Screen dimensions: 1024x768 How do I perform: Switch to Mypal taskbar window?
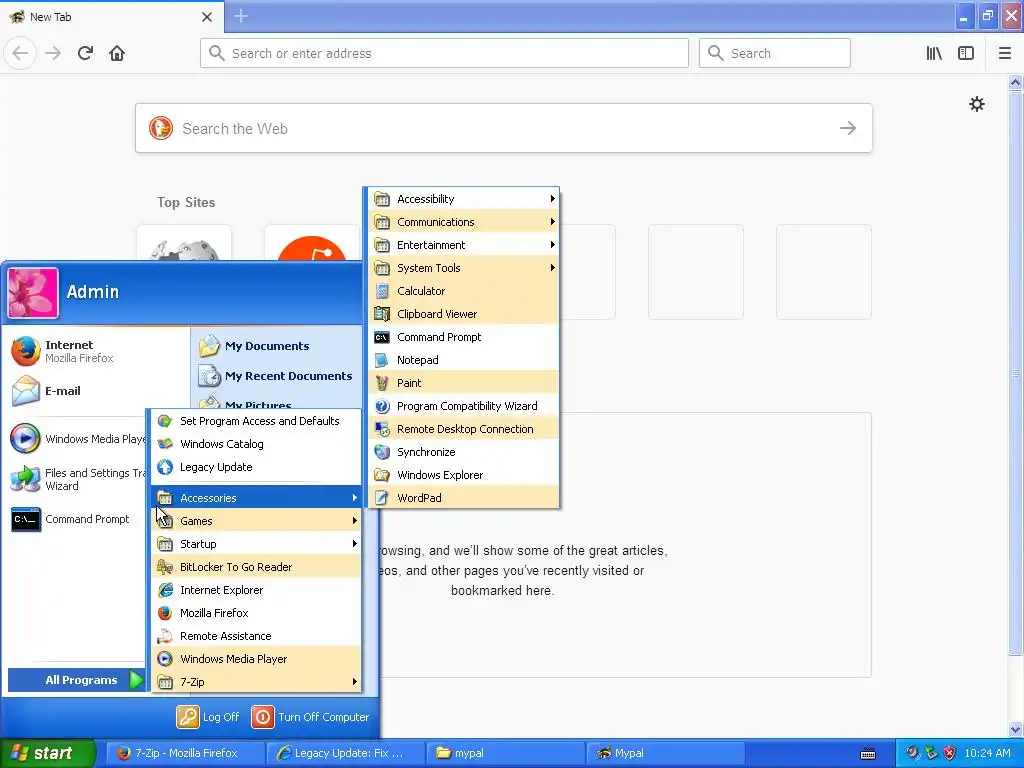(x=665, y=753)
